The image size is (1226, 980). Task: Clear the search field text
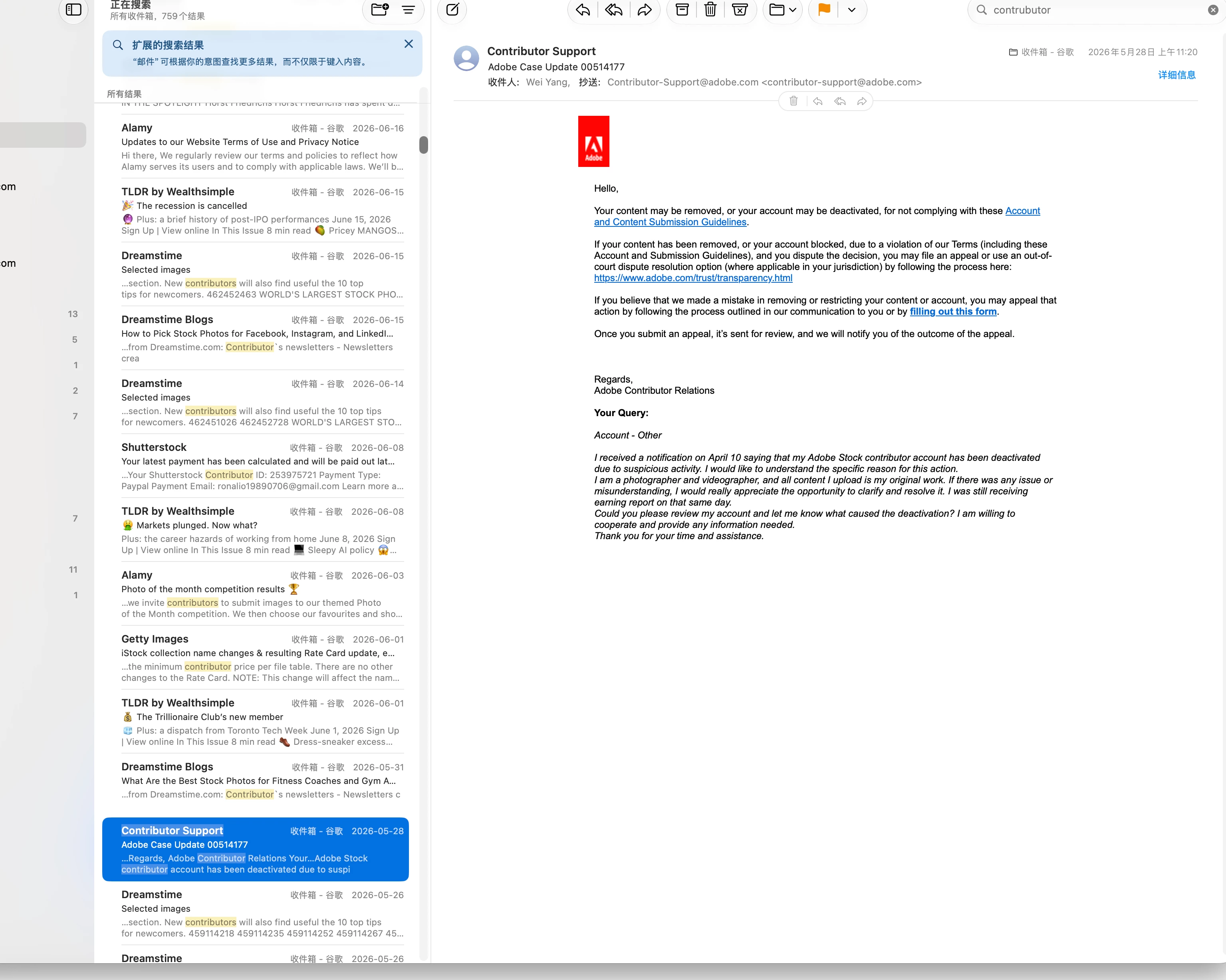tap(1213, 10)
